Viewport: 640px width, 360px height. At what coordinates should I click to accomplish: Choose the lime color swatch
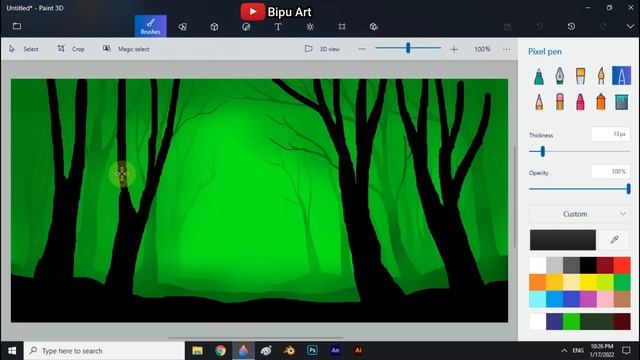tap(605, 282)
